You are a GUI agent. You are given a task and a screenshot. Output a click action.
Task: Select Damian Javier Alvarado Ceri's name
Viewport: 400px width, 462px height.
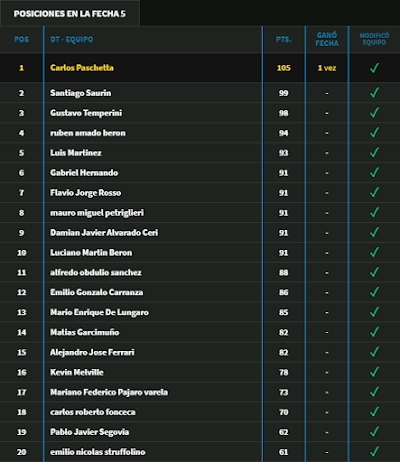pyautogui.click(x=104, y=232)
